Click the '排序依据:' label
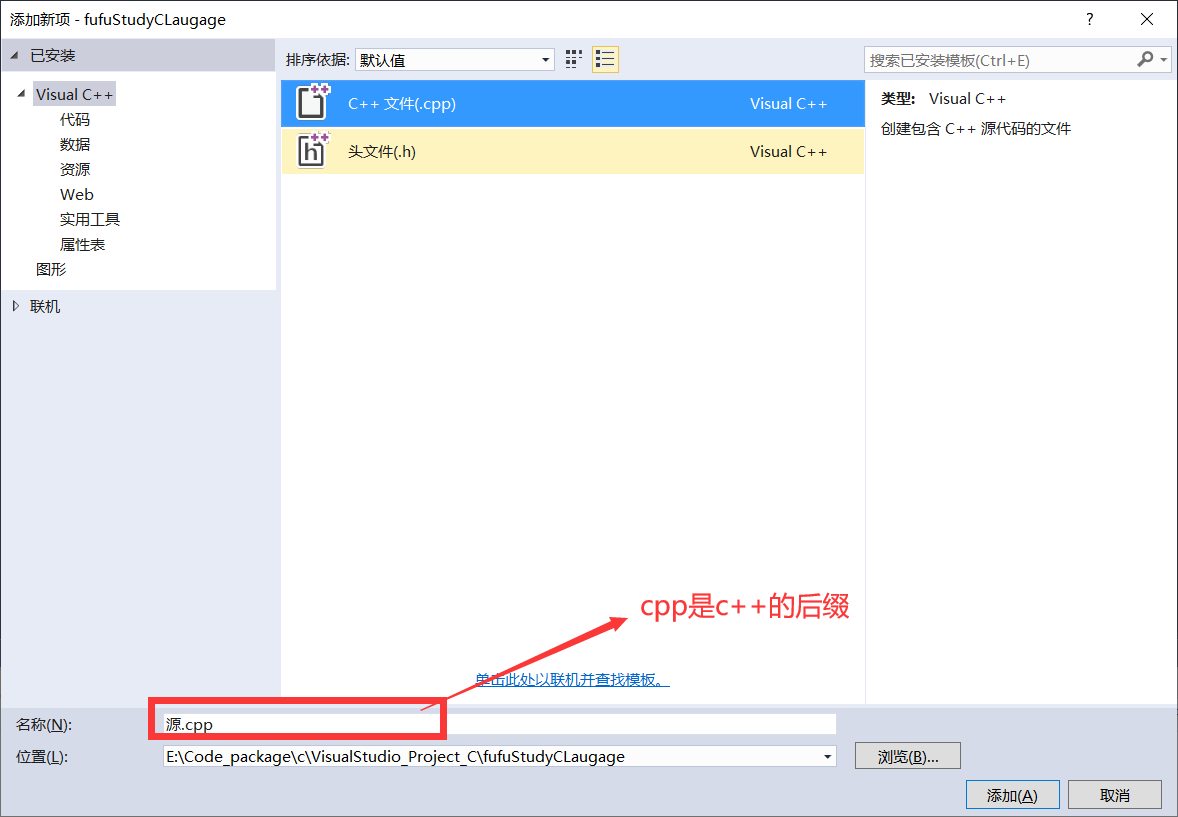Viewport: 1178px width, 817px height. coord(318,60)
